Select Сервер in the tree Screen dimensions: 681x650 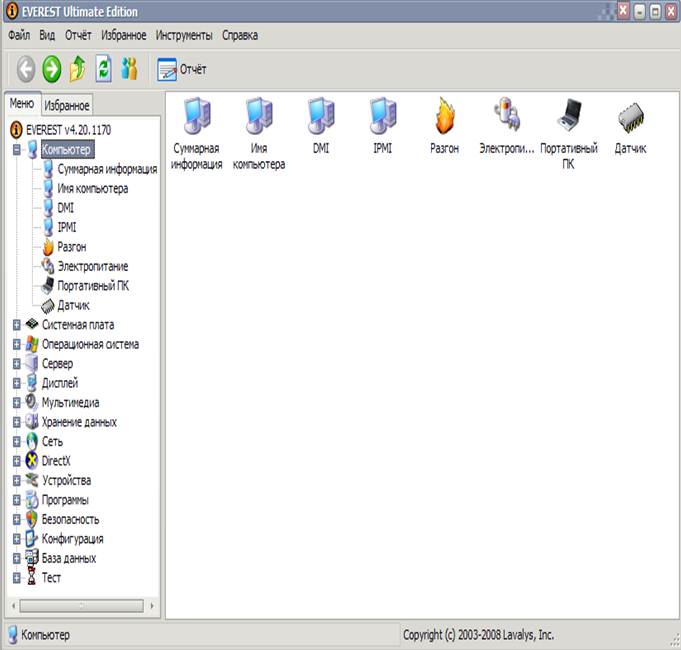pyautogui.click(x=57, y=363)
